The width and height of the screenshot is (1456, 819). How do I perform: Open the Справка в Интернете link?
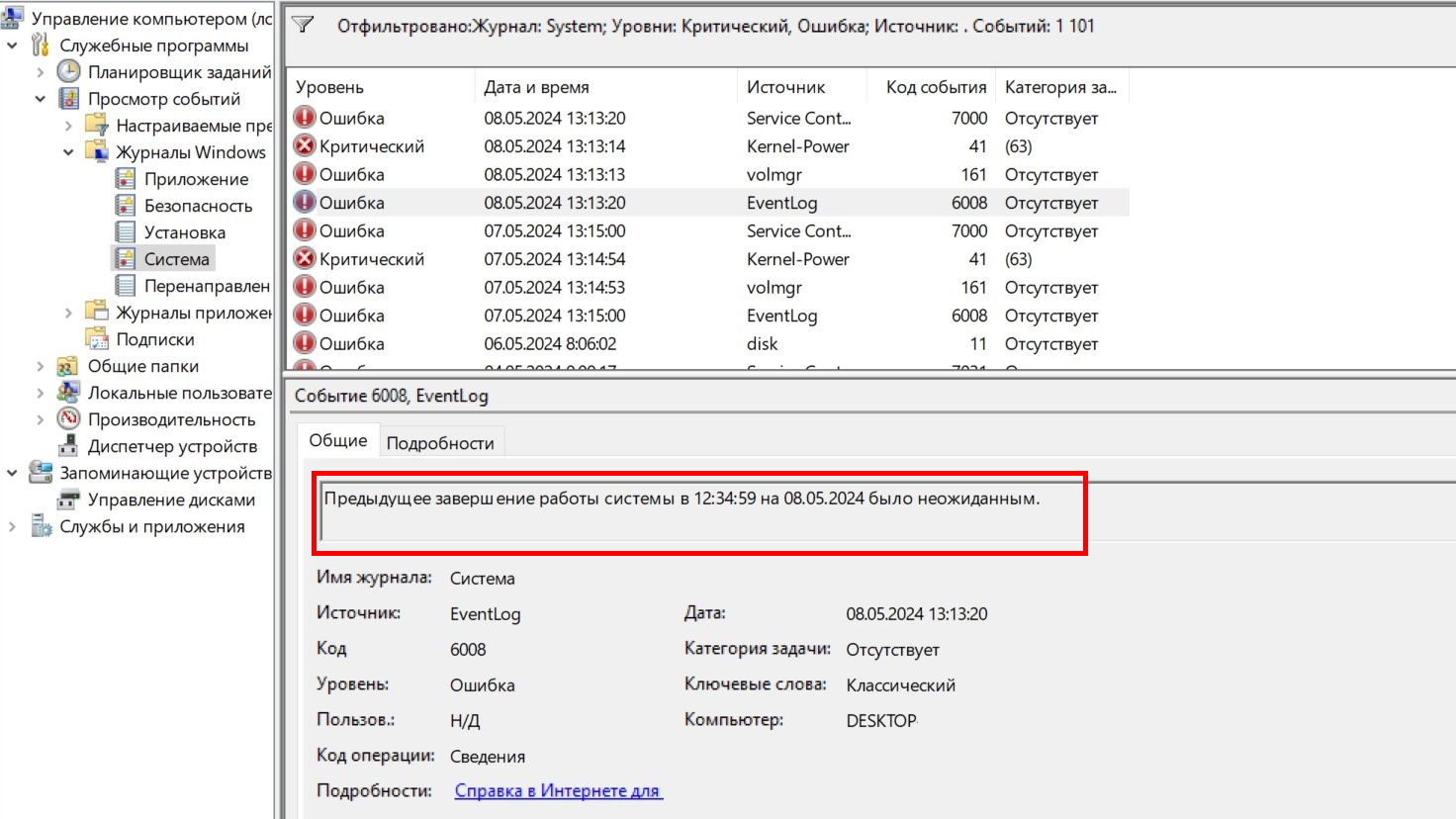tap(558, 790)
